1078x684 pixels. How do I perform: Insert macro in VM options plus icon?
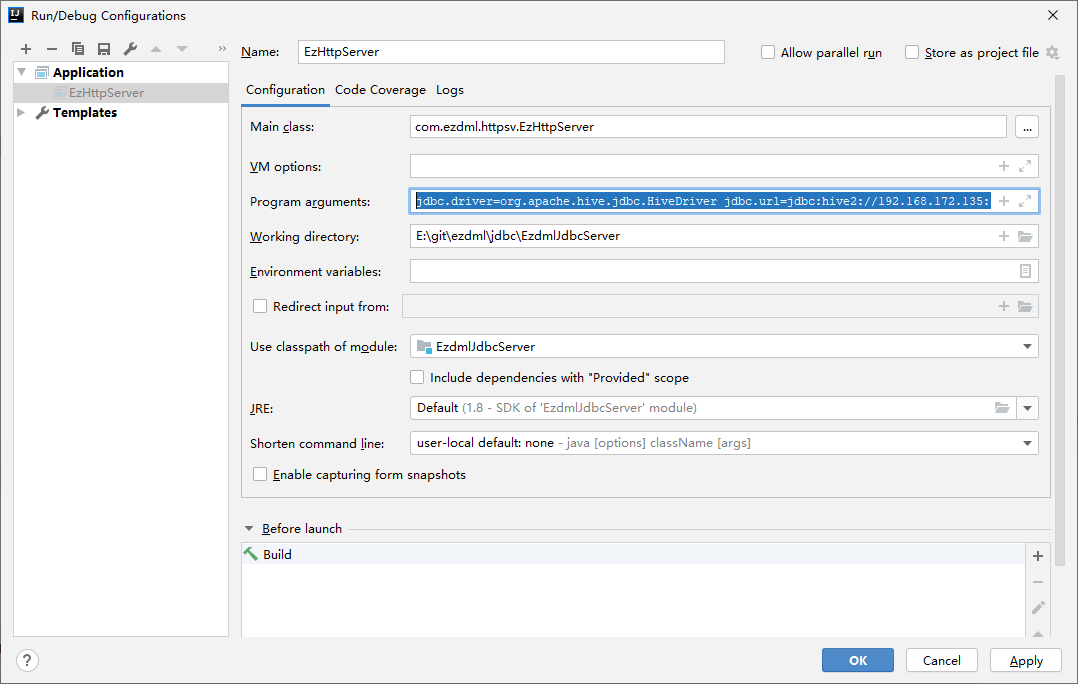point(1004,166)
